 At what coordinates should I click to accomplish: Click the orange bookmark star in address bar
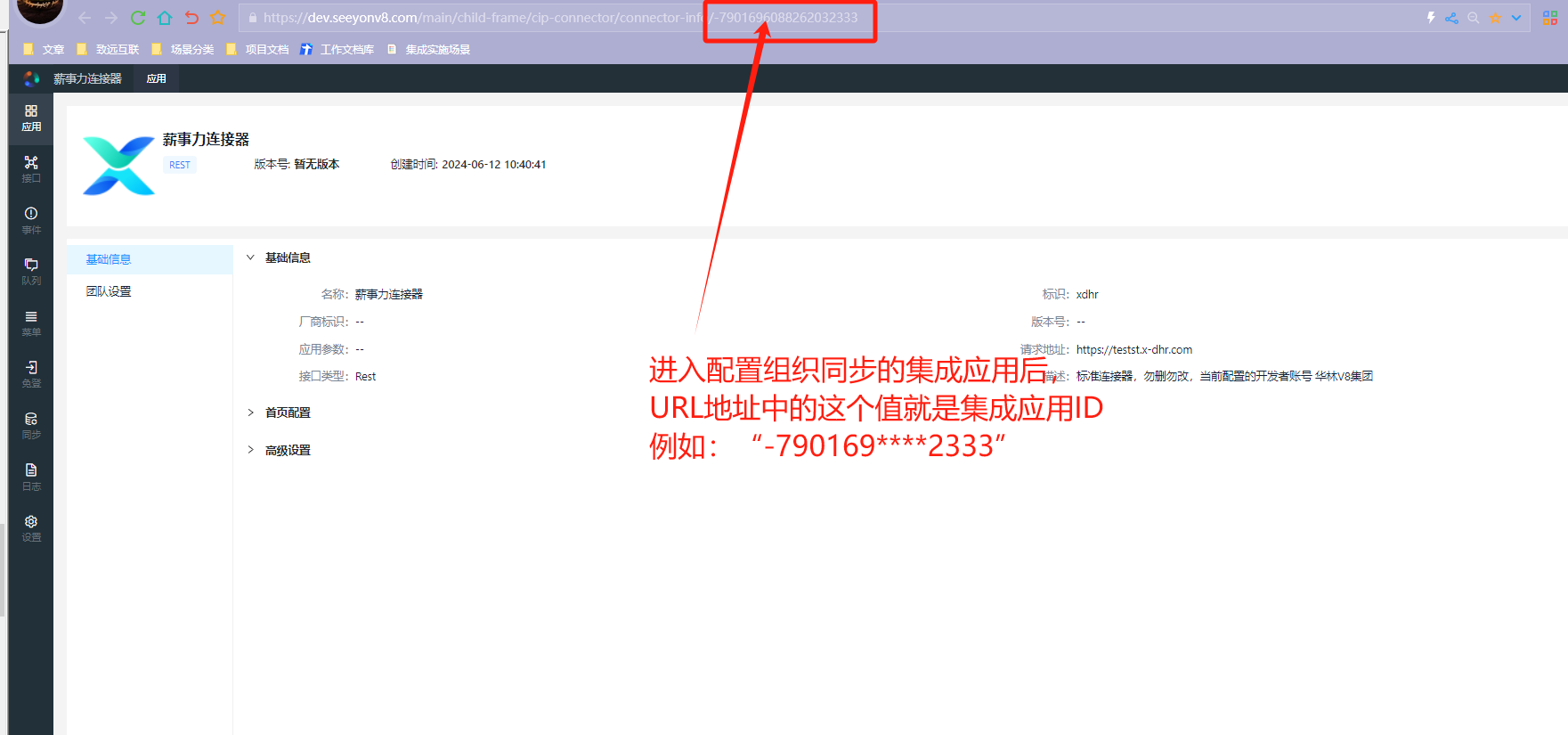coord(1495,18)
